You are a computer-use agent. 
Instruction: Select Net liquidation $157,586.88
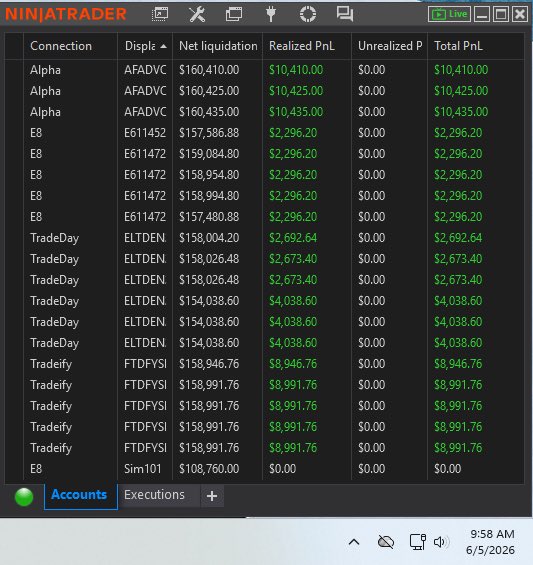209,133
